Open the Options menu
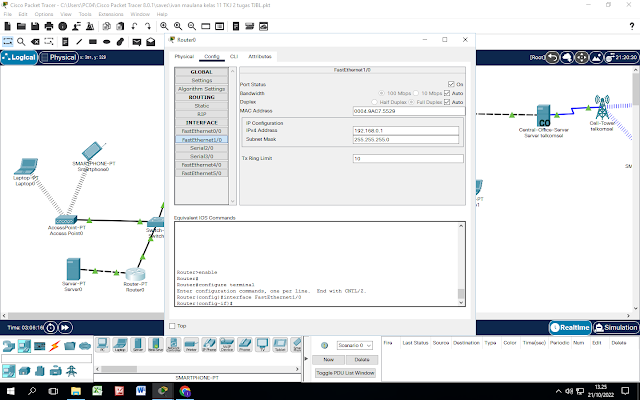 point(44,14)
